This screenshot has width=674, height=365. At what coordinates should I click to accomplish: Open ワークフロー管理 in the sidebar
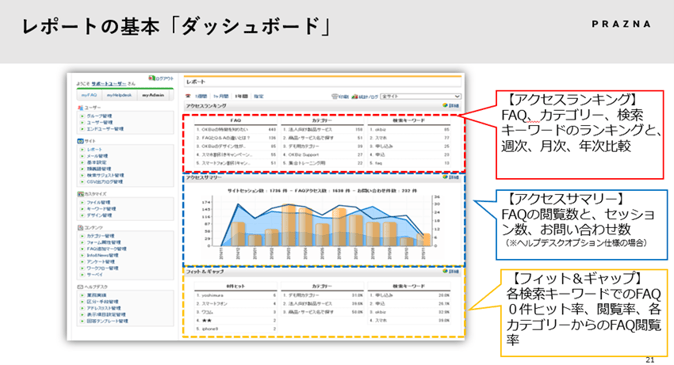point(102,268)
